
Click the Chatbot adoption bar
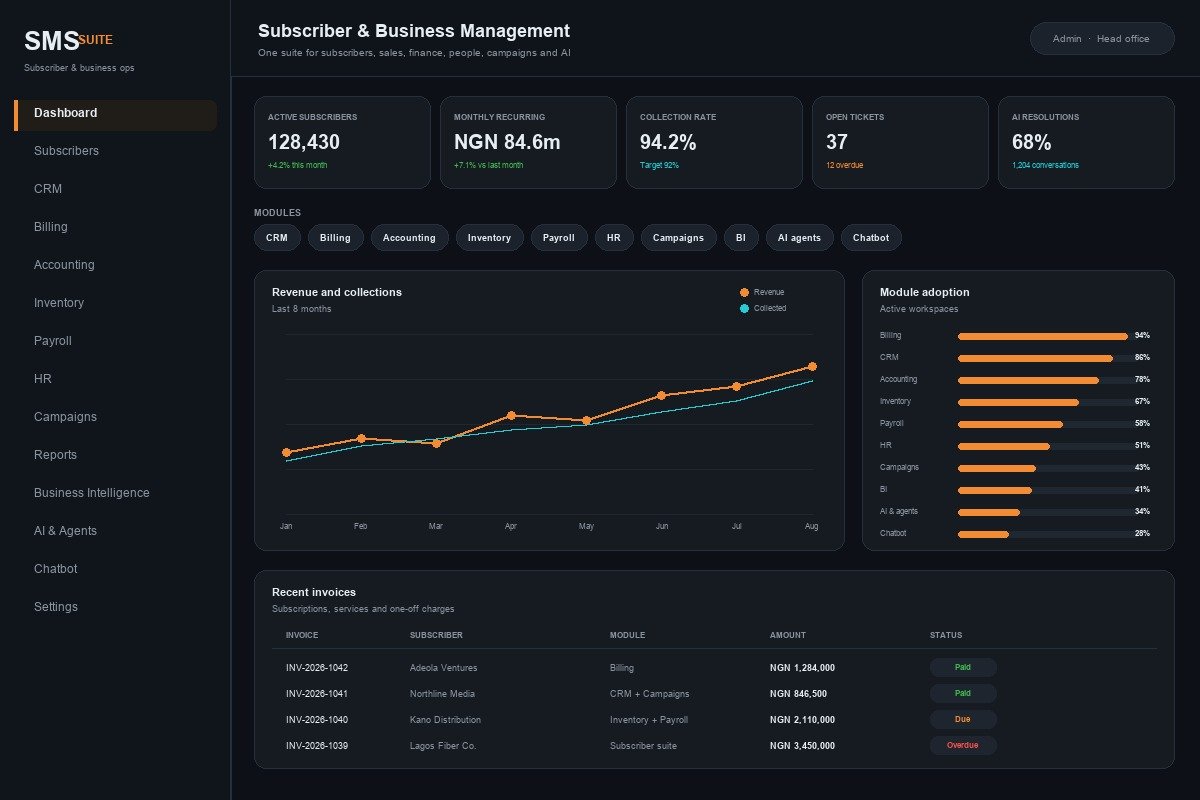click(984, 534)
